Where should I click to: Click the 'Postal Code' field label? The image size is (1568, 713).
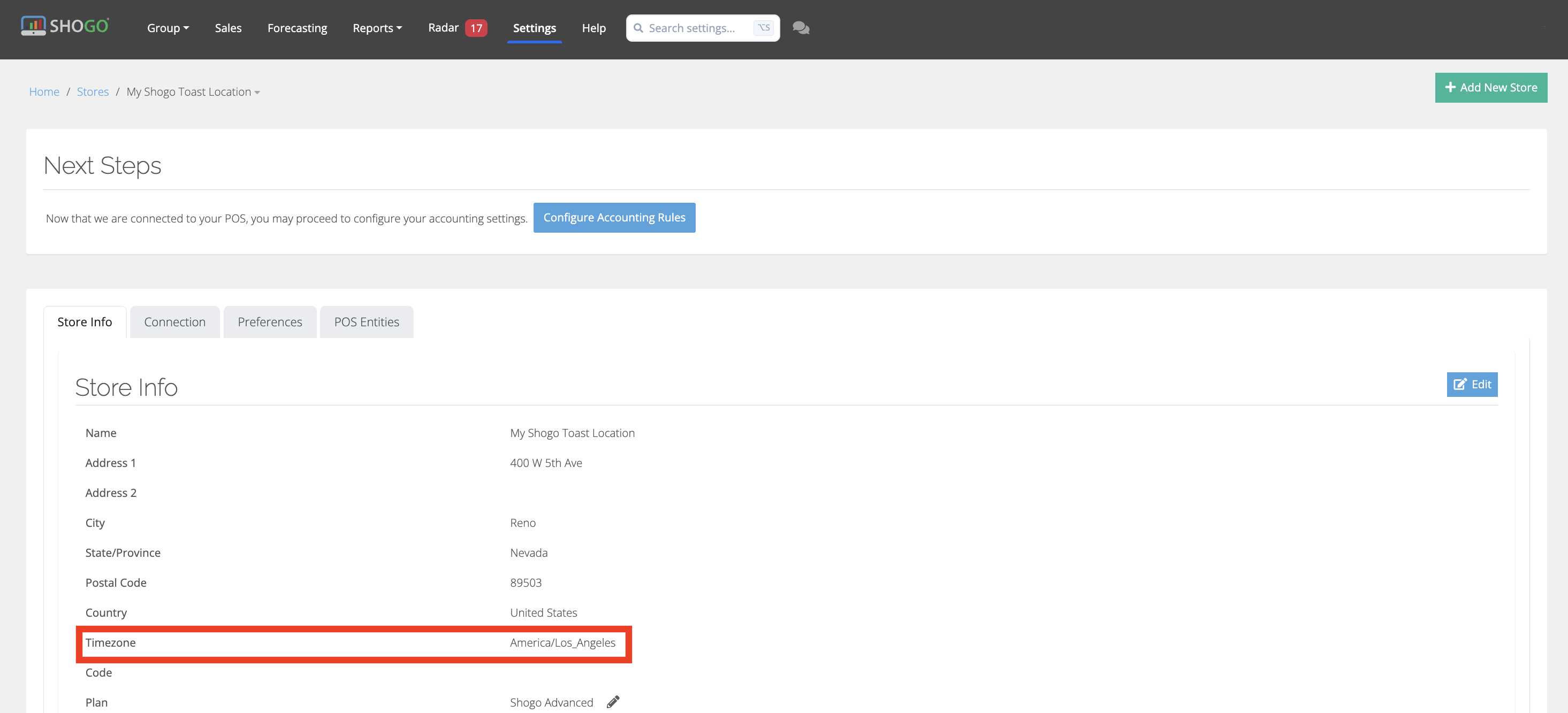tap(116, 583)
